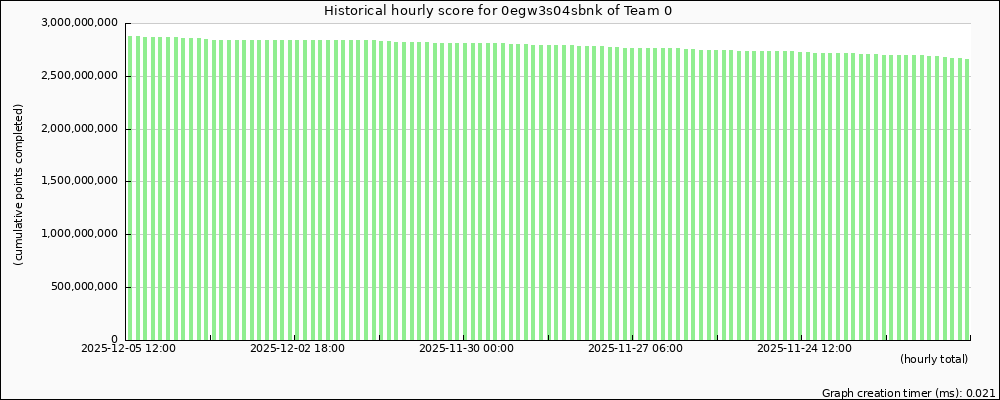Screen dimensions: 1000x400
Task: Select the 1,000,000,000 y-axis label
Action: [80, 234]
